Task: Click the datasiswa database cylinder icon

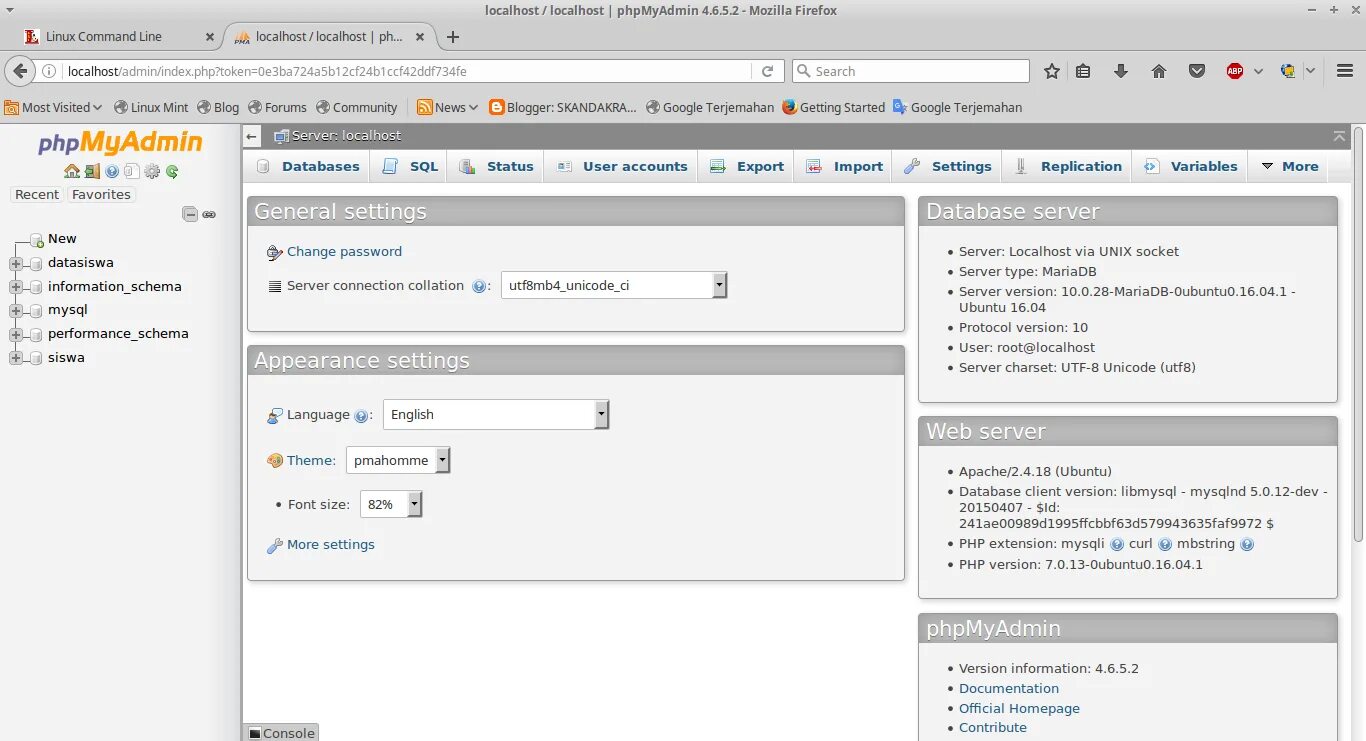Action: click(x=36, y=263)
